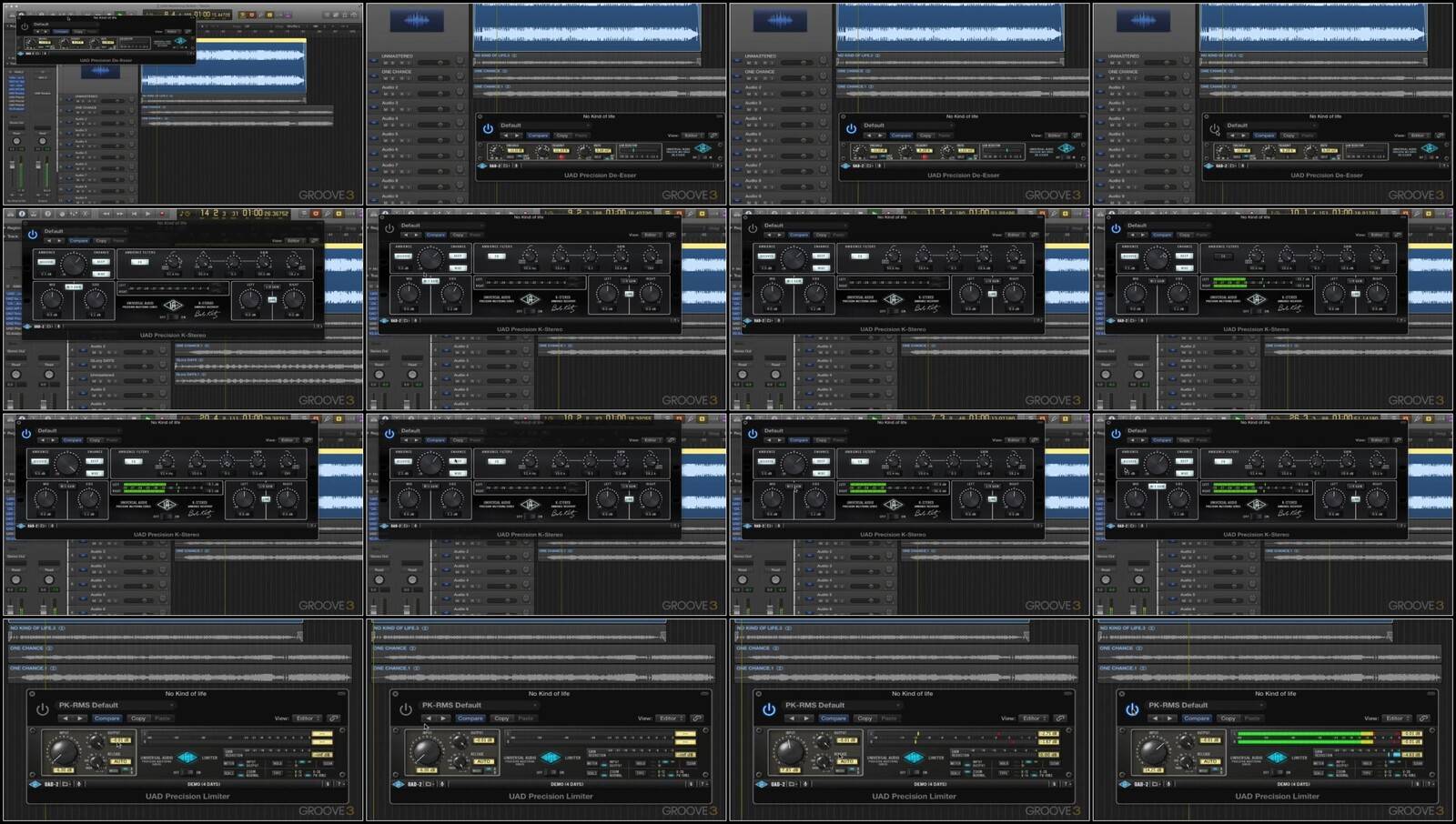Click Compare in top row's fourth frame
The image size is (1456, 824).
1264,136
